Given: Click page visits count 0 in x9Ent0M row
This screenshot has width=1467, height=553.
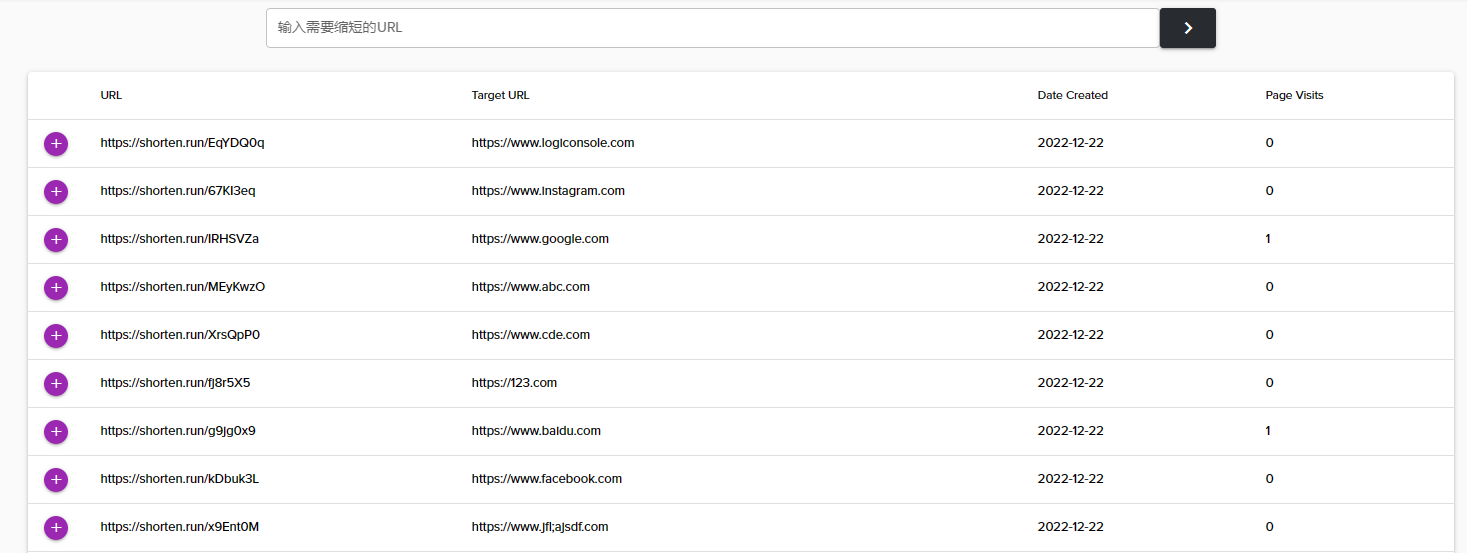Looking at the screenshot, I should coord(1269,527).
